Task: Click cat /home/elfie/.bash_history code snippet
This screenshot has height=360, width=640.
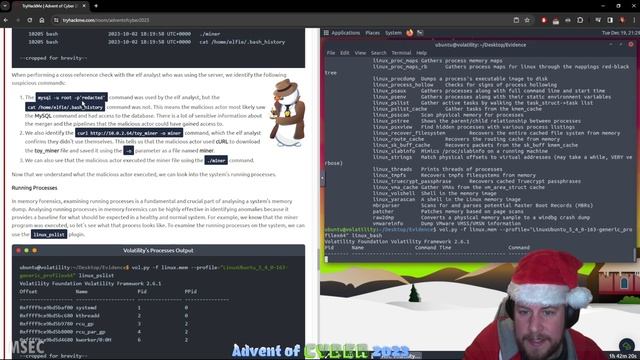Action: click(x=65, y=107)
